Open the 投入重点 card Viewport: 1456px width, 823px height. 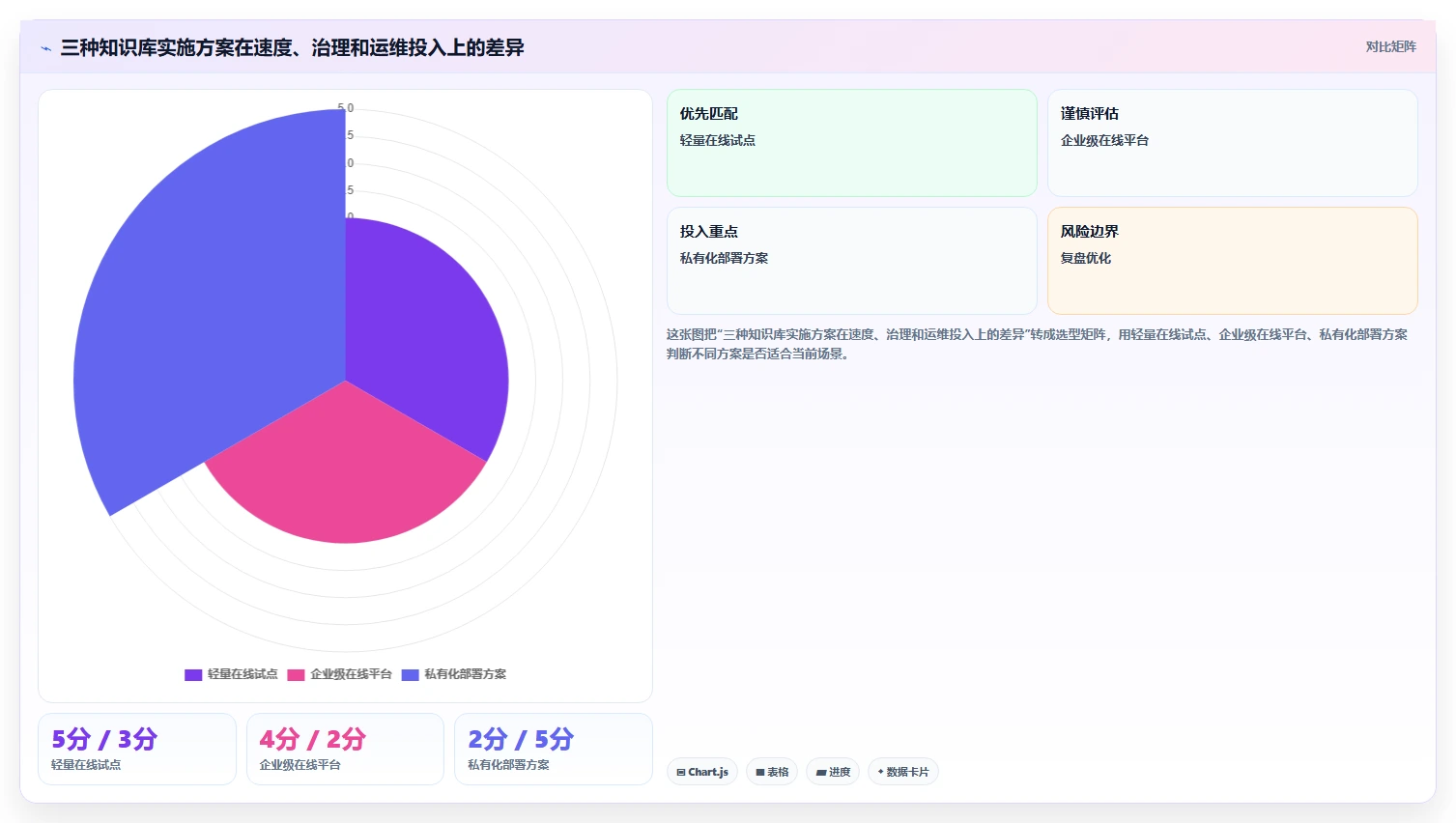click(851, 261)
